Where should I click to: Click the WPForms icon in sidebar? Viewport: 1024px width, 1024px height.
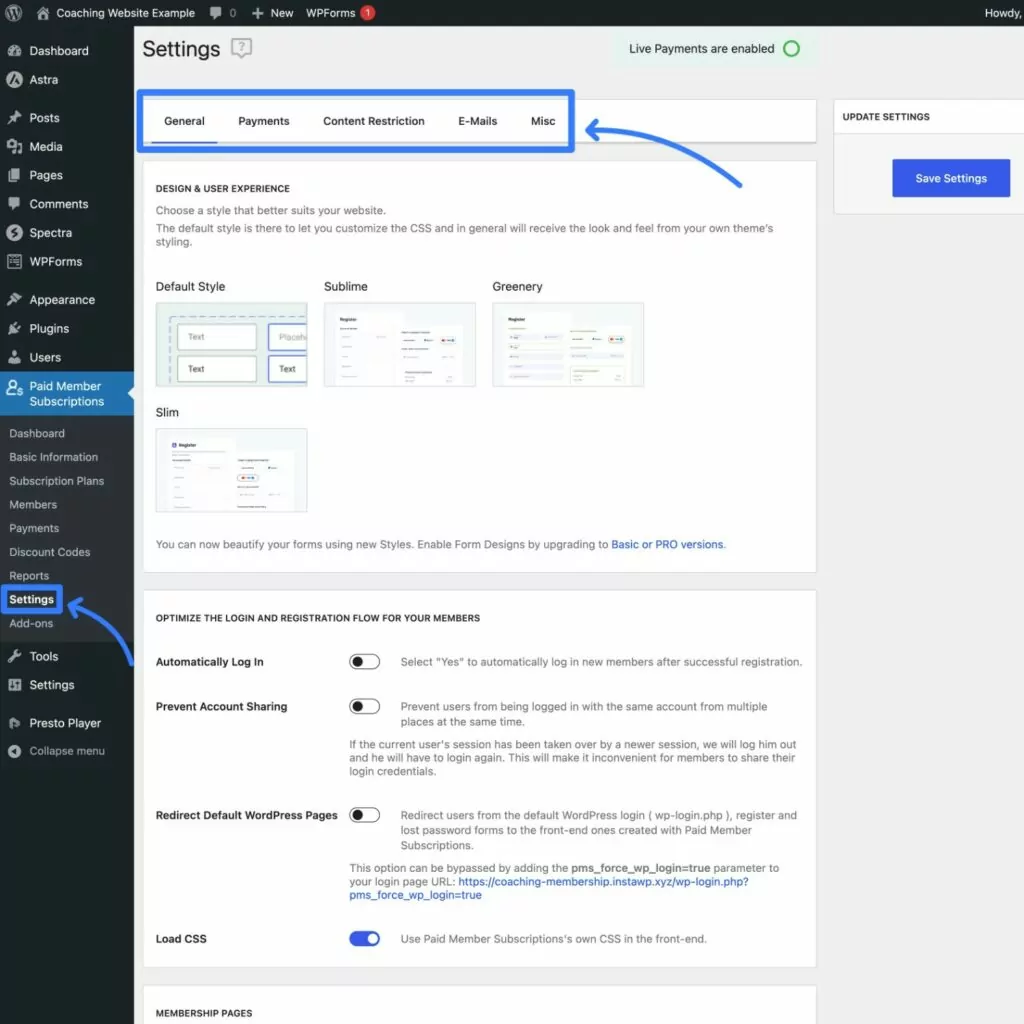(x=14, y=261)
